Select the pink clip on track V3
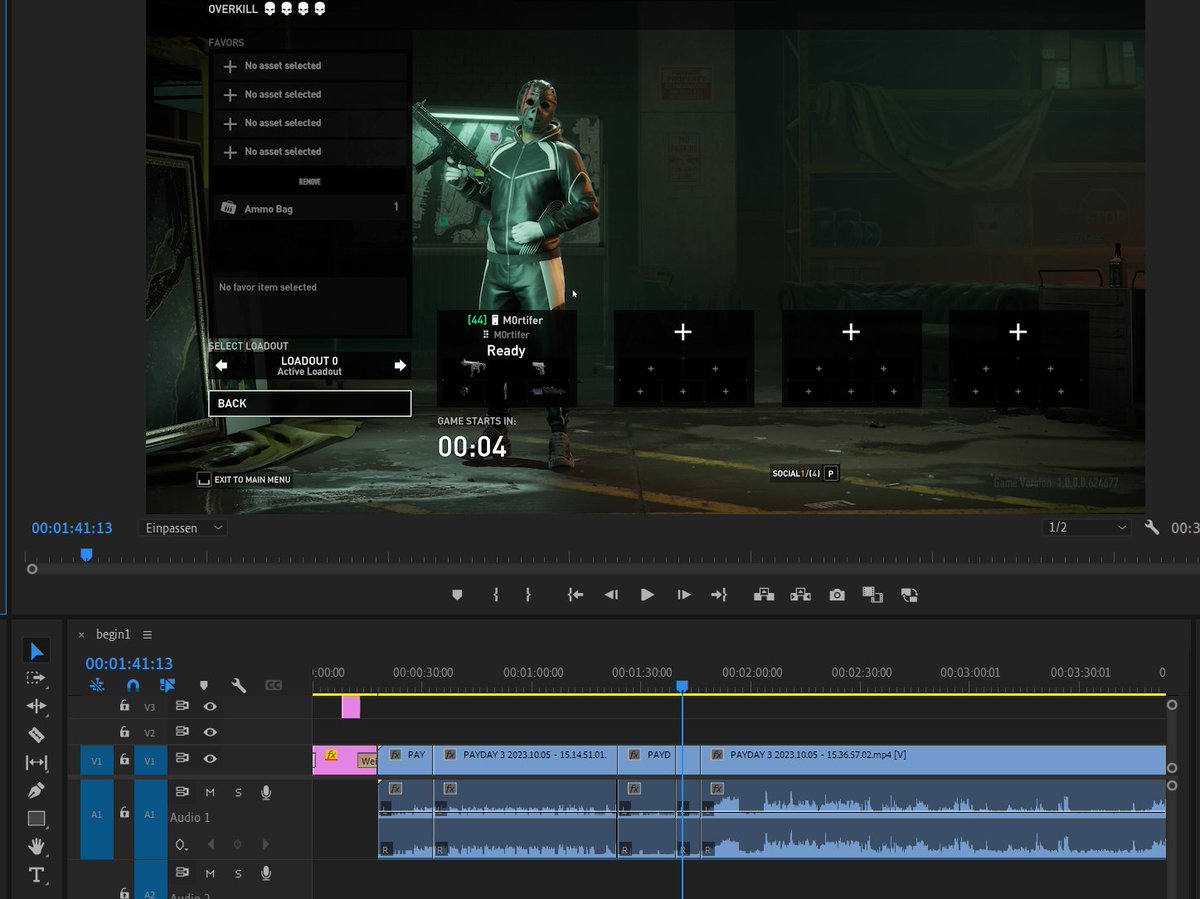1200x899 pixels. (350, 706)
